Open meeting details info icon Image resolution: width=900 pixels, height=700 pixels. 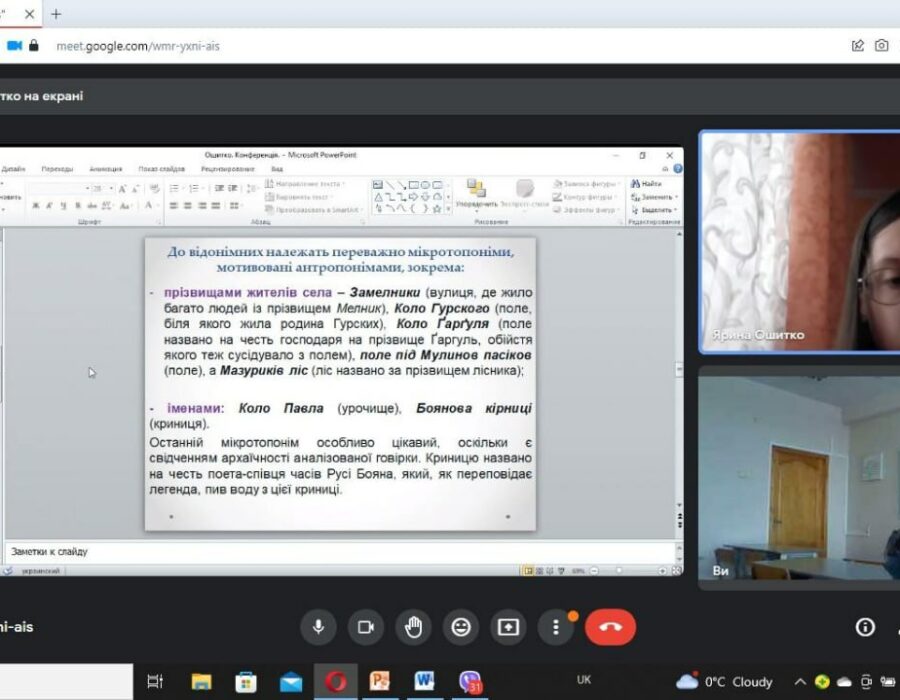tap(865, 627)
